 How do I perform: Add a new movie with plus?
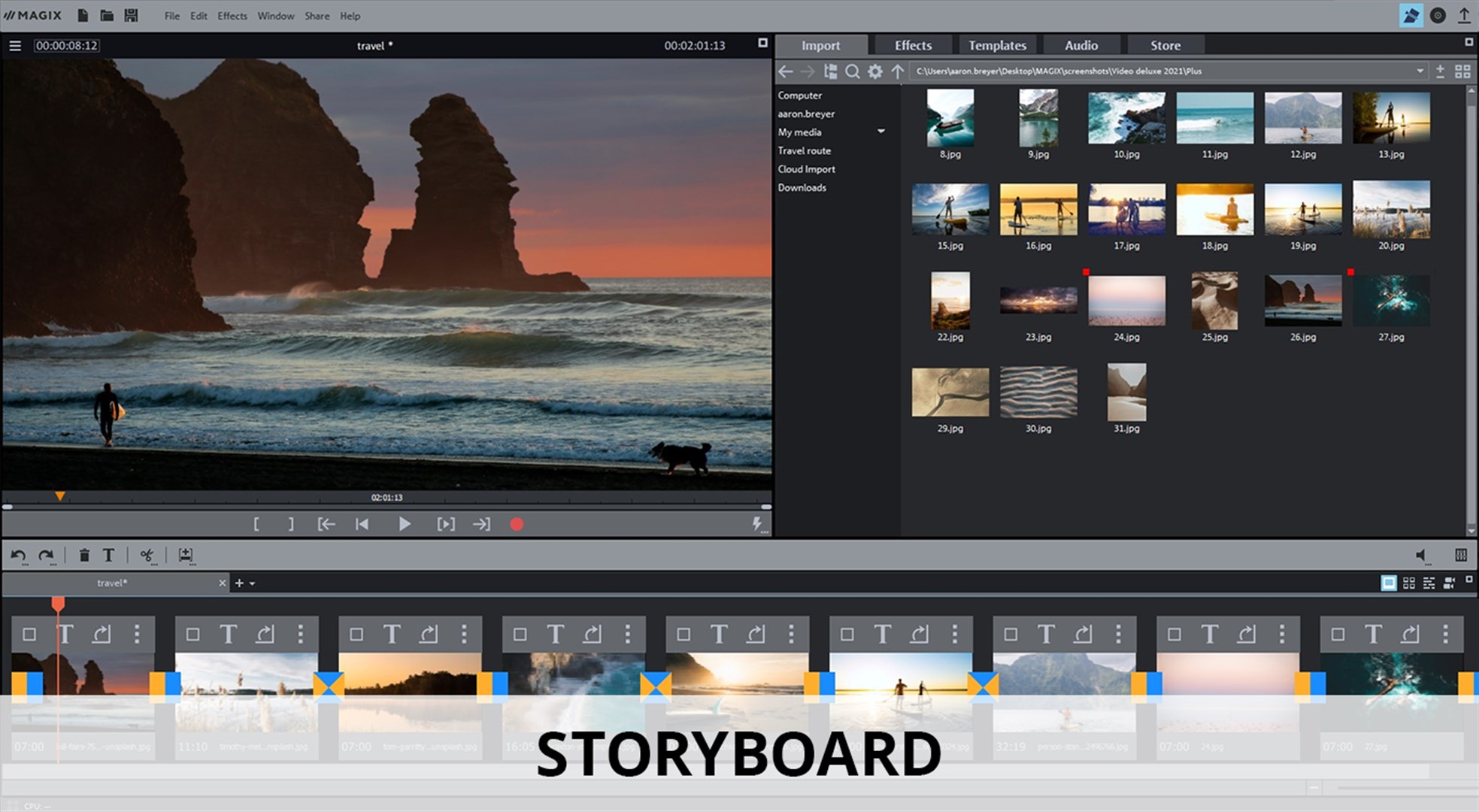tap(239, 583)
